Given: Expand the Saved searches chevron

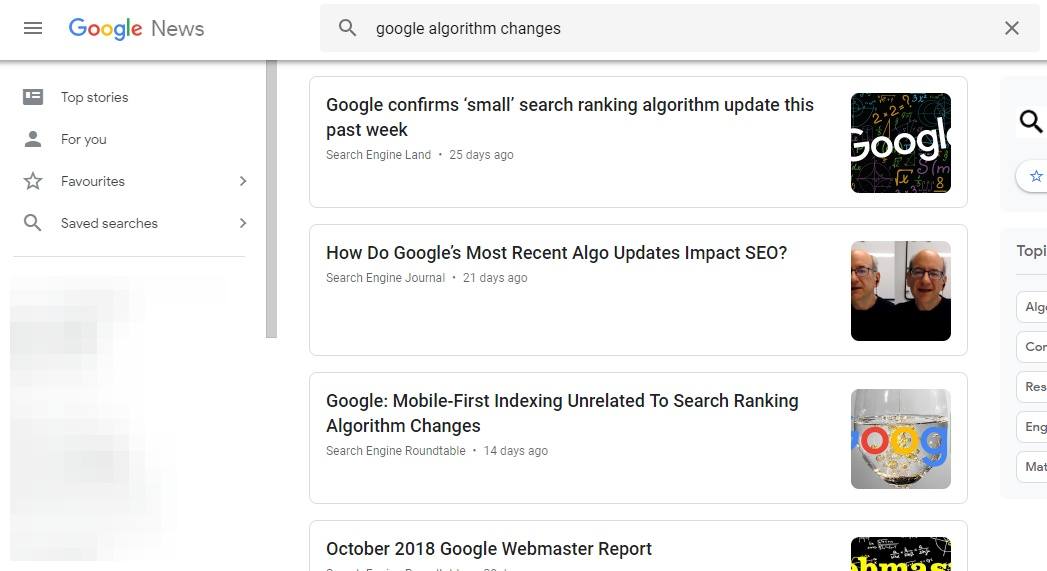Looking at the screenshot, I should click(243, 223).
